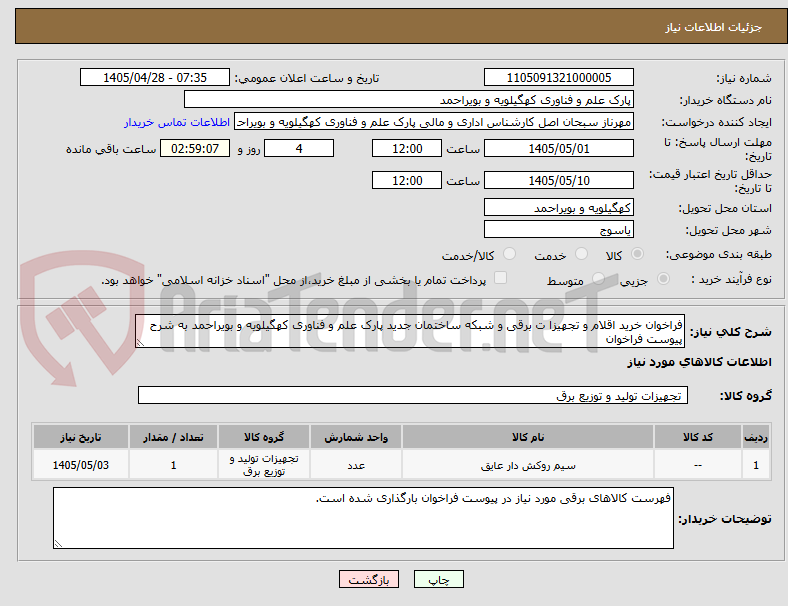Click remaining days field showing 4

299,148
